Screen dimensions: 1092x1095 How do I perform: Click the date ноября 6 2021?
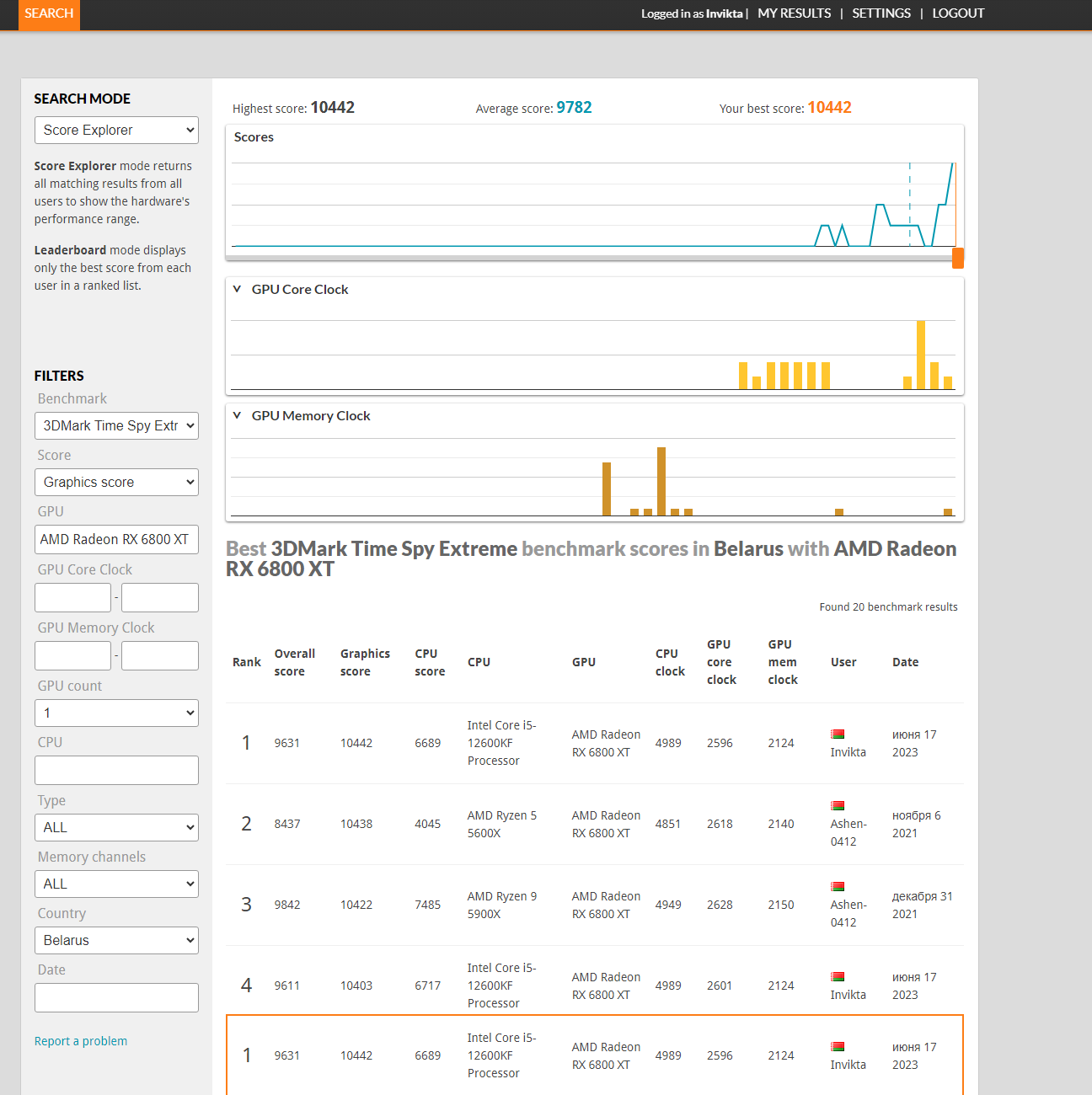[x=917, y=824]
